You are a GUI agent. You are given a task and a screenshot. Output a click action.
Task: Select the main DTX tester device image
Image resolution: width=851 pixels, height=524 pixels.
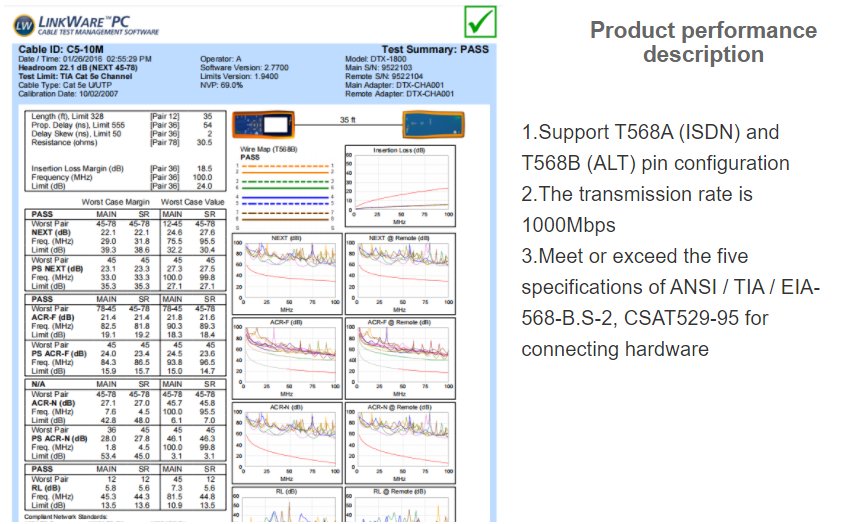264,125
